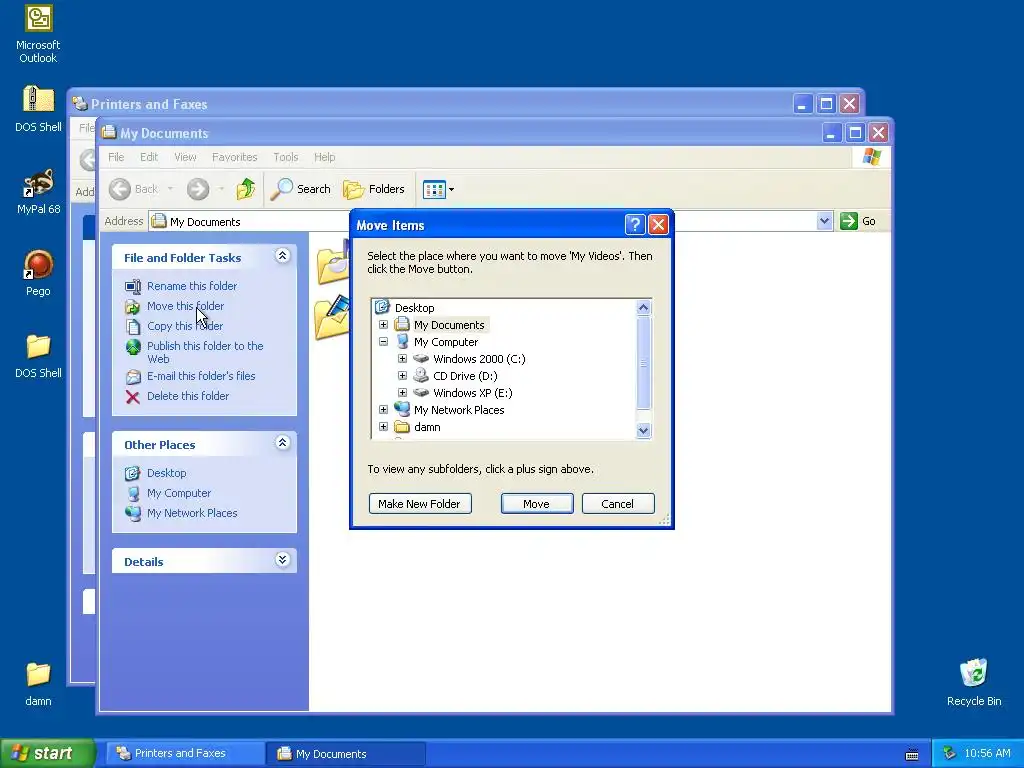Image resolution: width=1024 pixels, height=768 pixels.
Task: Expand Windows XP (E:) node
Action: [402, 392]
